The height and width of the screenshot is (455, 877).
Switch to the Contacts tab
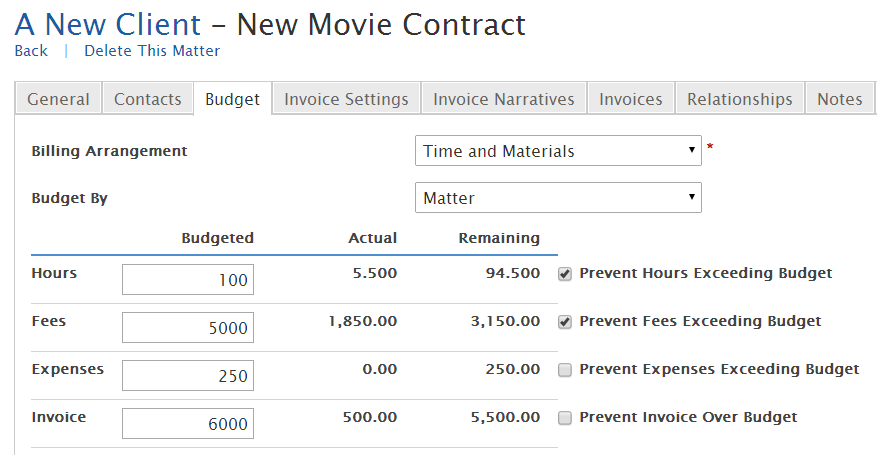tap(148, 99)
